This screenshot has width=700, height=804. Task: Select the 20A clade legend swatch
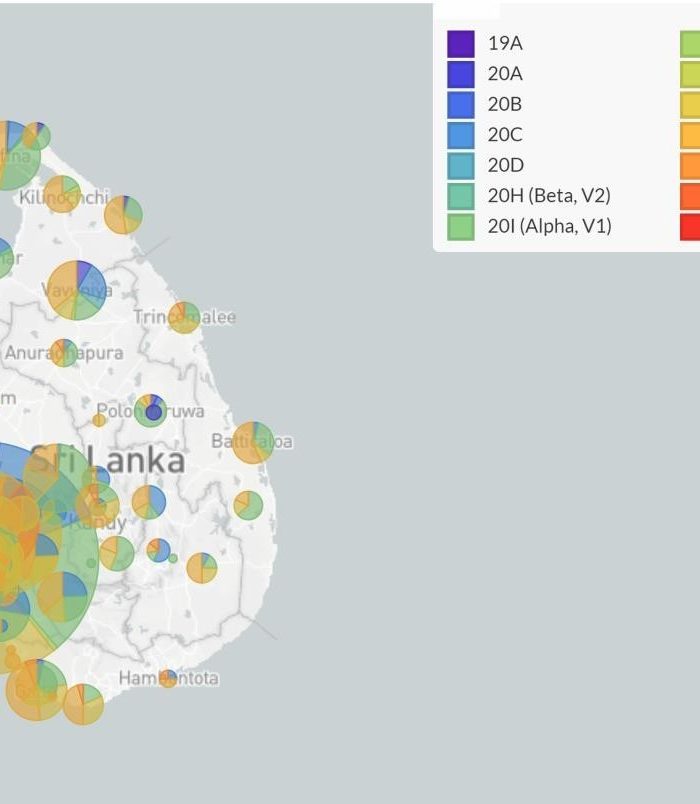460,74
